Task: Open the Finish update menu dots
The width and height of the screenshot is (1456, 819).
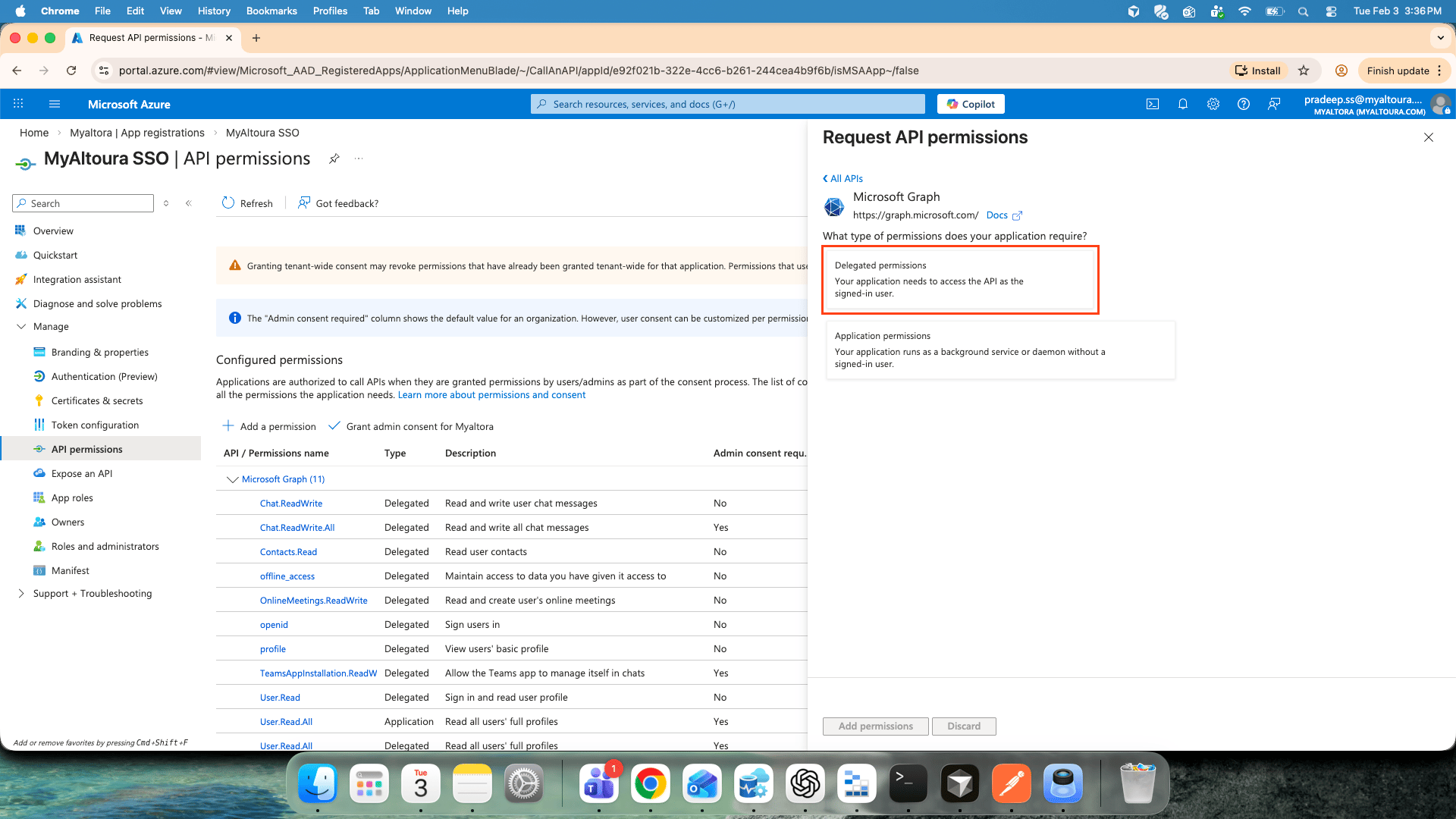Action: coord(1439,71)
